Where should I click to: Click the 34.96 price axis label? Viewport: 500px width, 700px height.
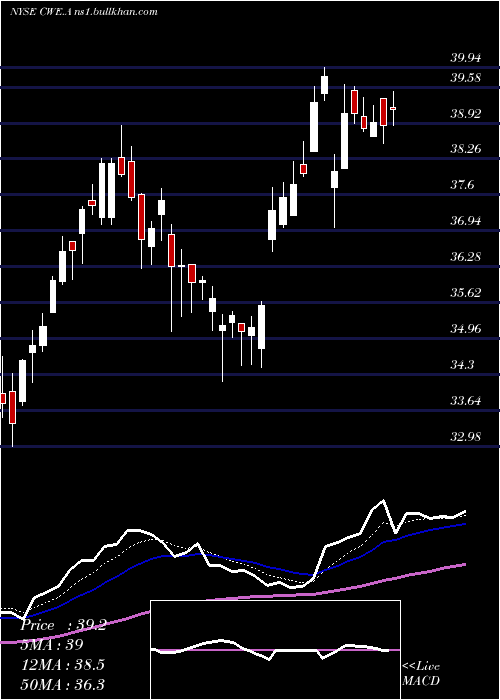coord(466,329)
